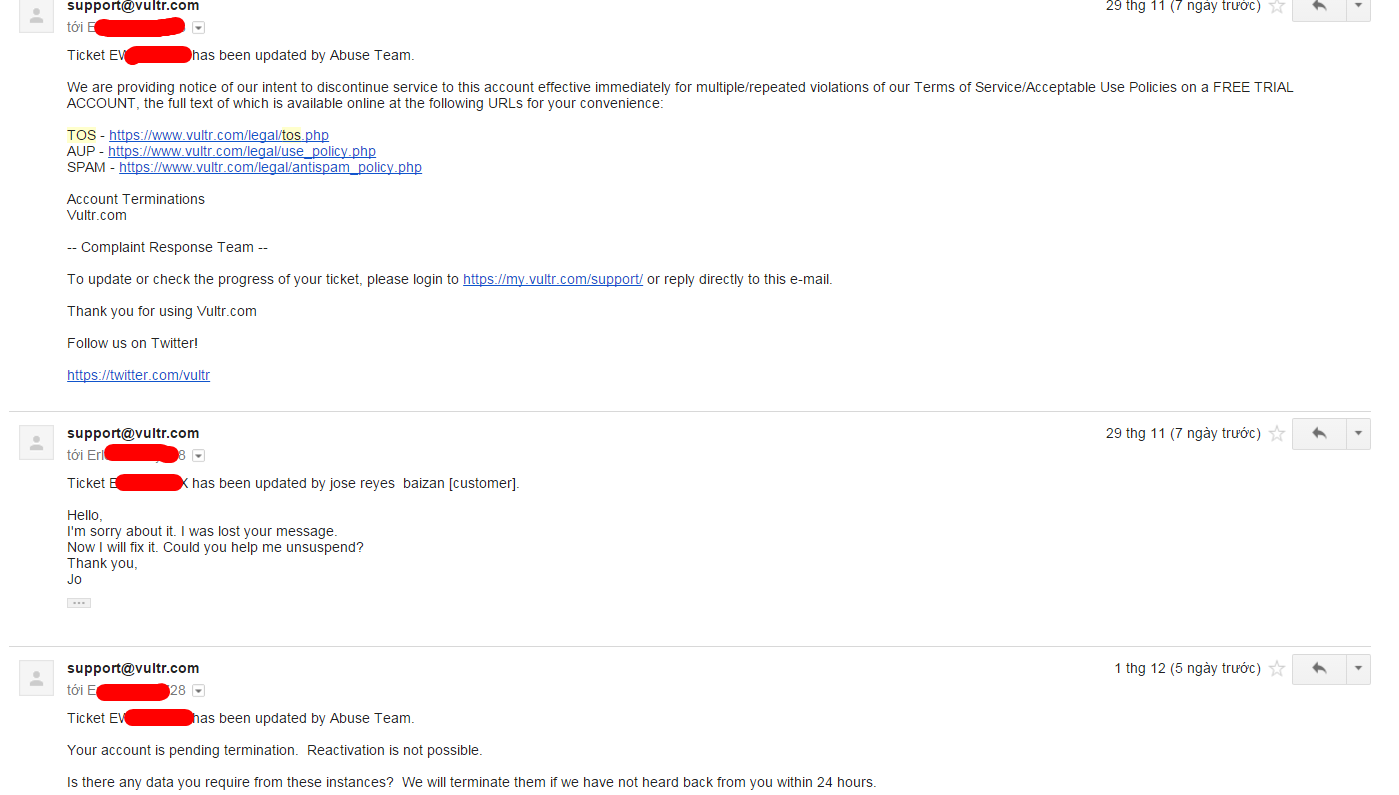
Task: Open more options dropdown for third message
Action: [1358, 669]
